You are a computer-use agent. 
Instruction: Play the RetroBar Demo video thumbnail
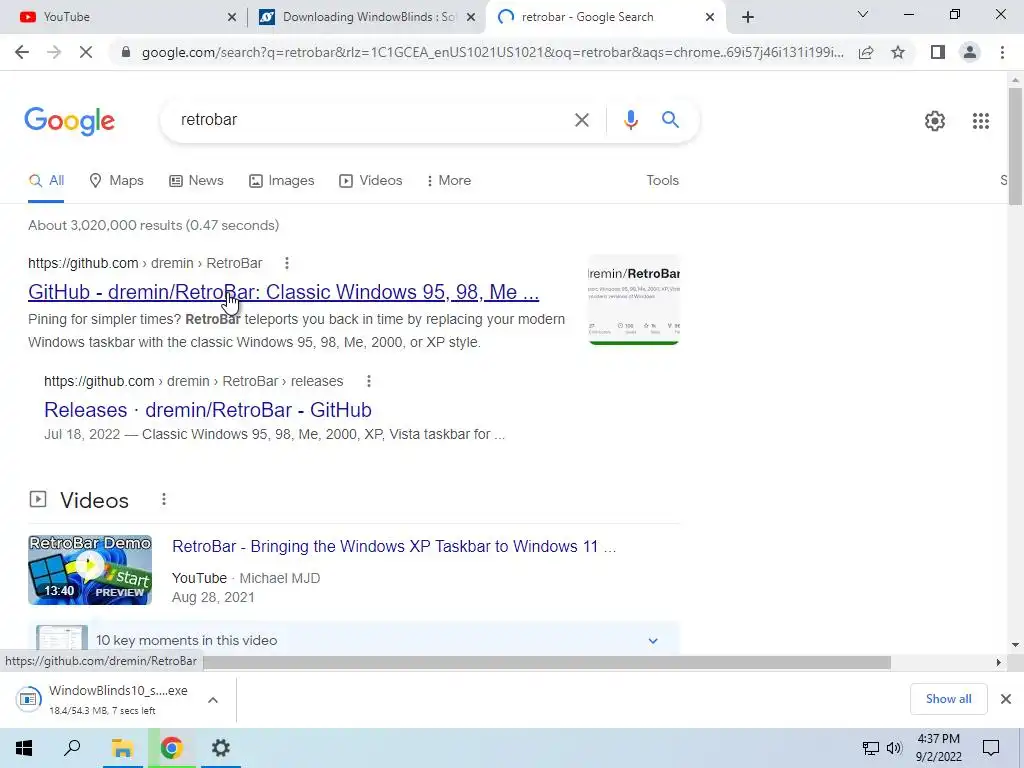[x=90, y=570]
